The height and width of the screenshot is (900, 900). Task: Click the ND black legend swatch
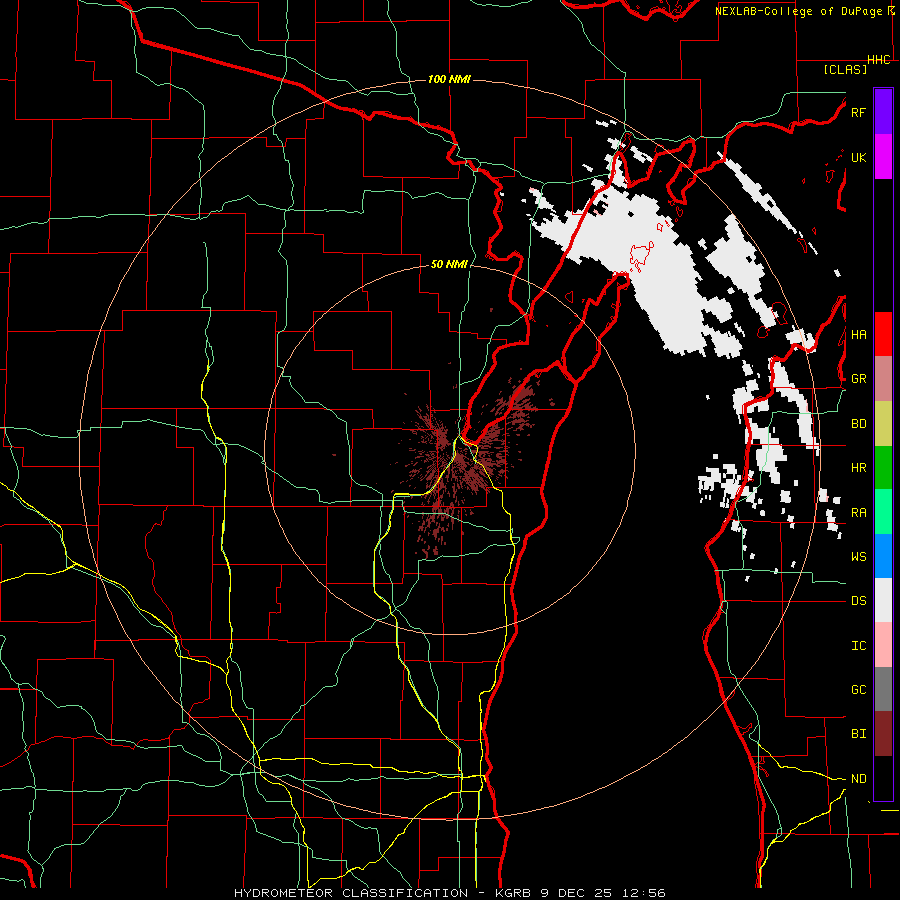coord(883,778)
